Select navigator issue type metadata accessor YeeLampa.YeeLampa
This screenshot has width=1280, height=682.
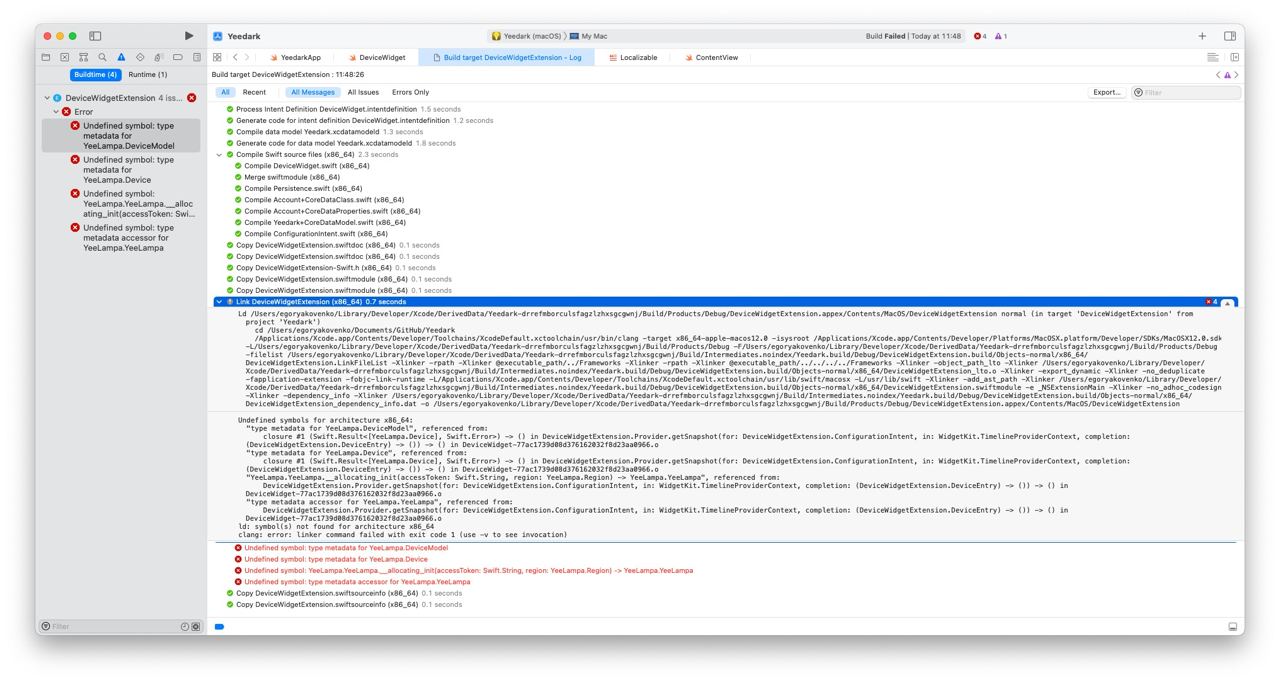(x=121, y=238)
